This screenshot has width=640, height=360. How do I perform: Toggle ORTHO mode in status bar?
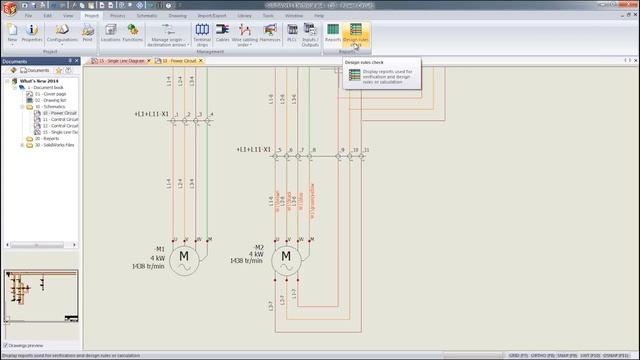tap(542, 356)
